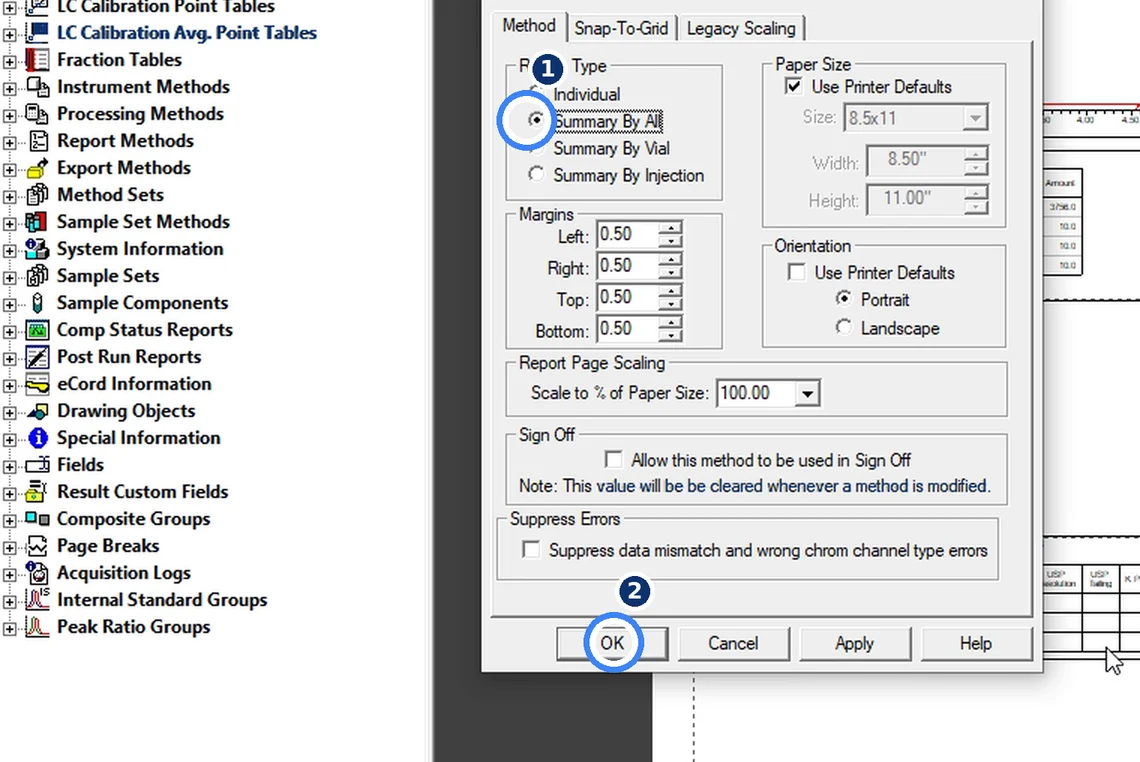Viewport: 1140px width, 762px height.
Task: Select the Composite Groups tree item label
Action: [x=134, y=519]
